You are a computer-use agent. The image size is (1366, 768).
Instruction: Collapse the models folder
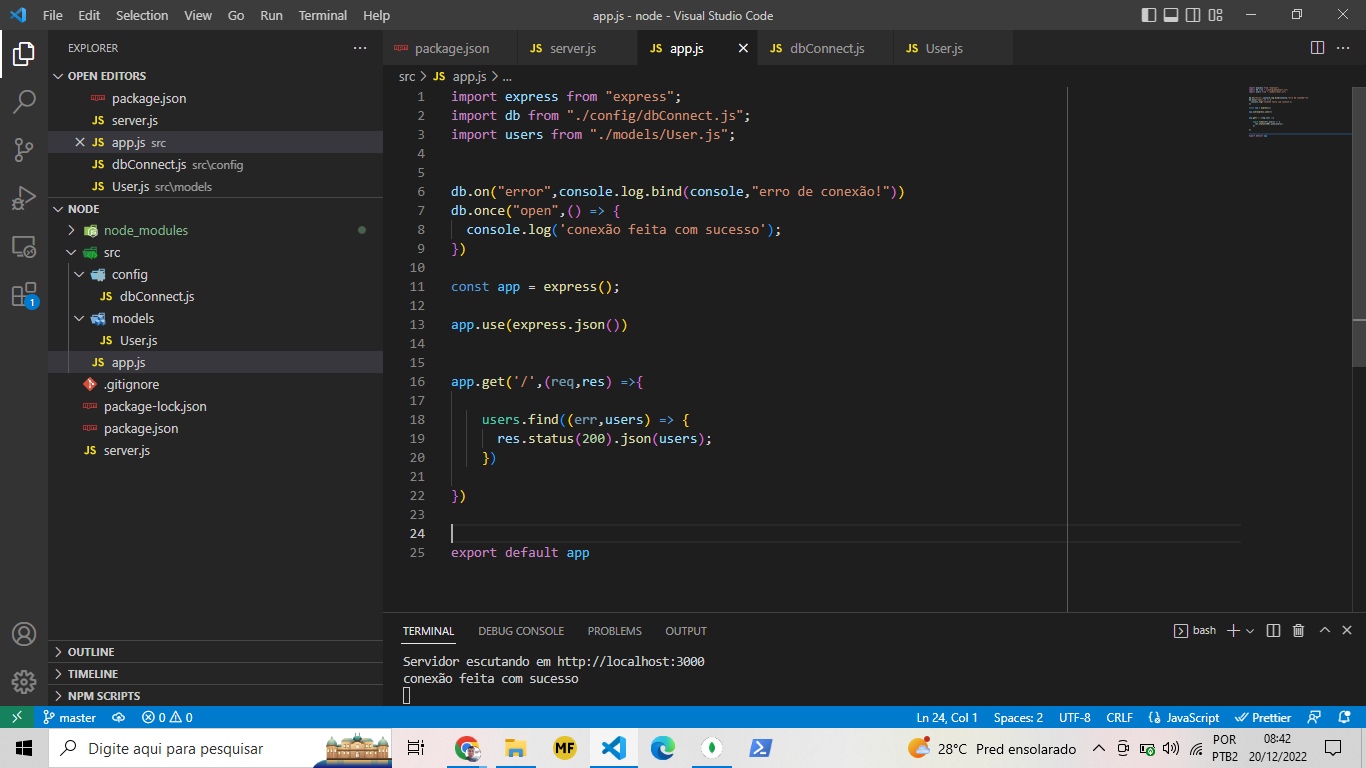pyautogui.click(x=215, y=318)
